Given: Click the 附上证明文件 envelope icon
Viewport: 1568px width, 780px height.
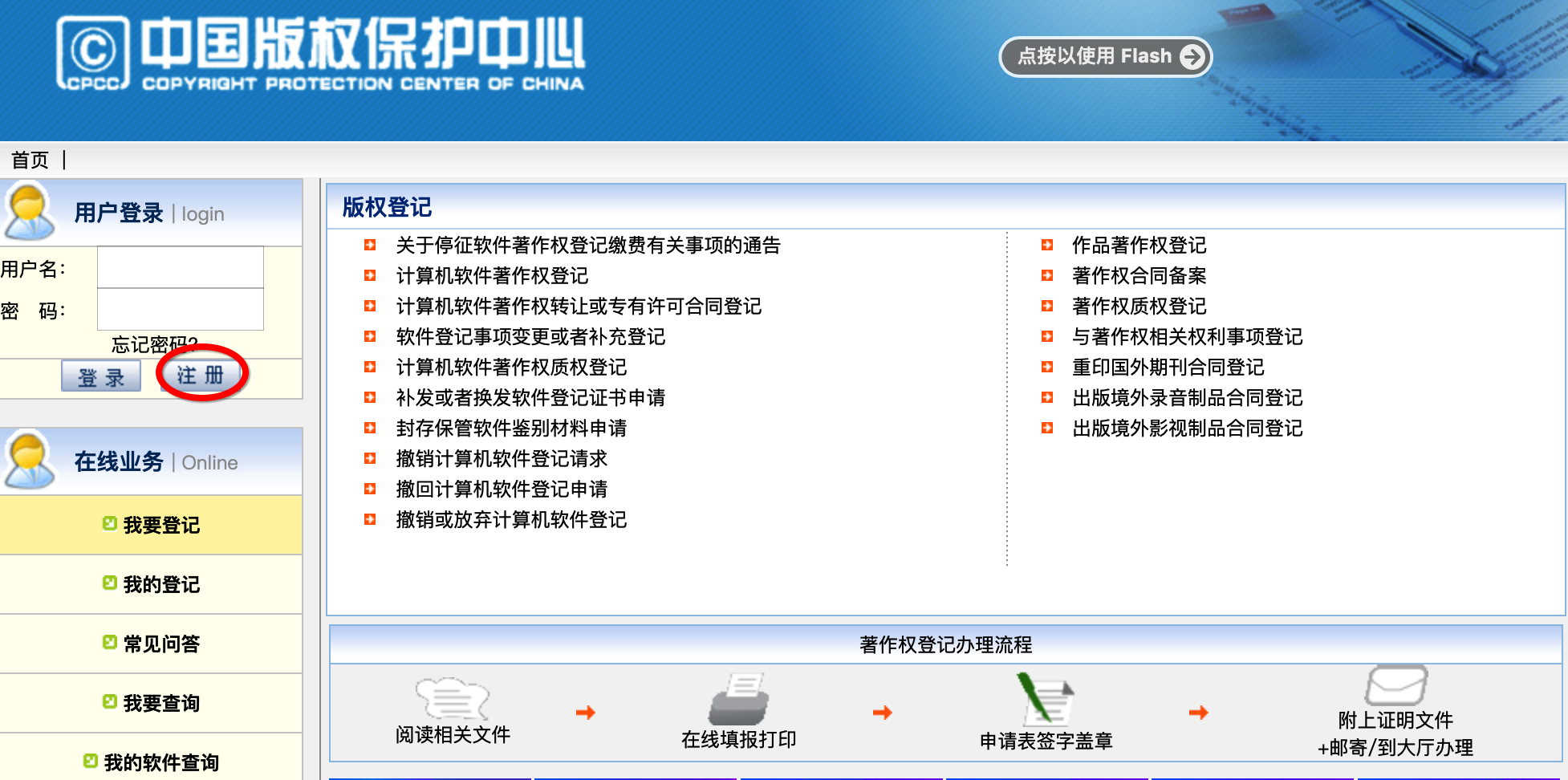Looking at the screenshot, I should tap(1398, 689).
